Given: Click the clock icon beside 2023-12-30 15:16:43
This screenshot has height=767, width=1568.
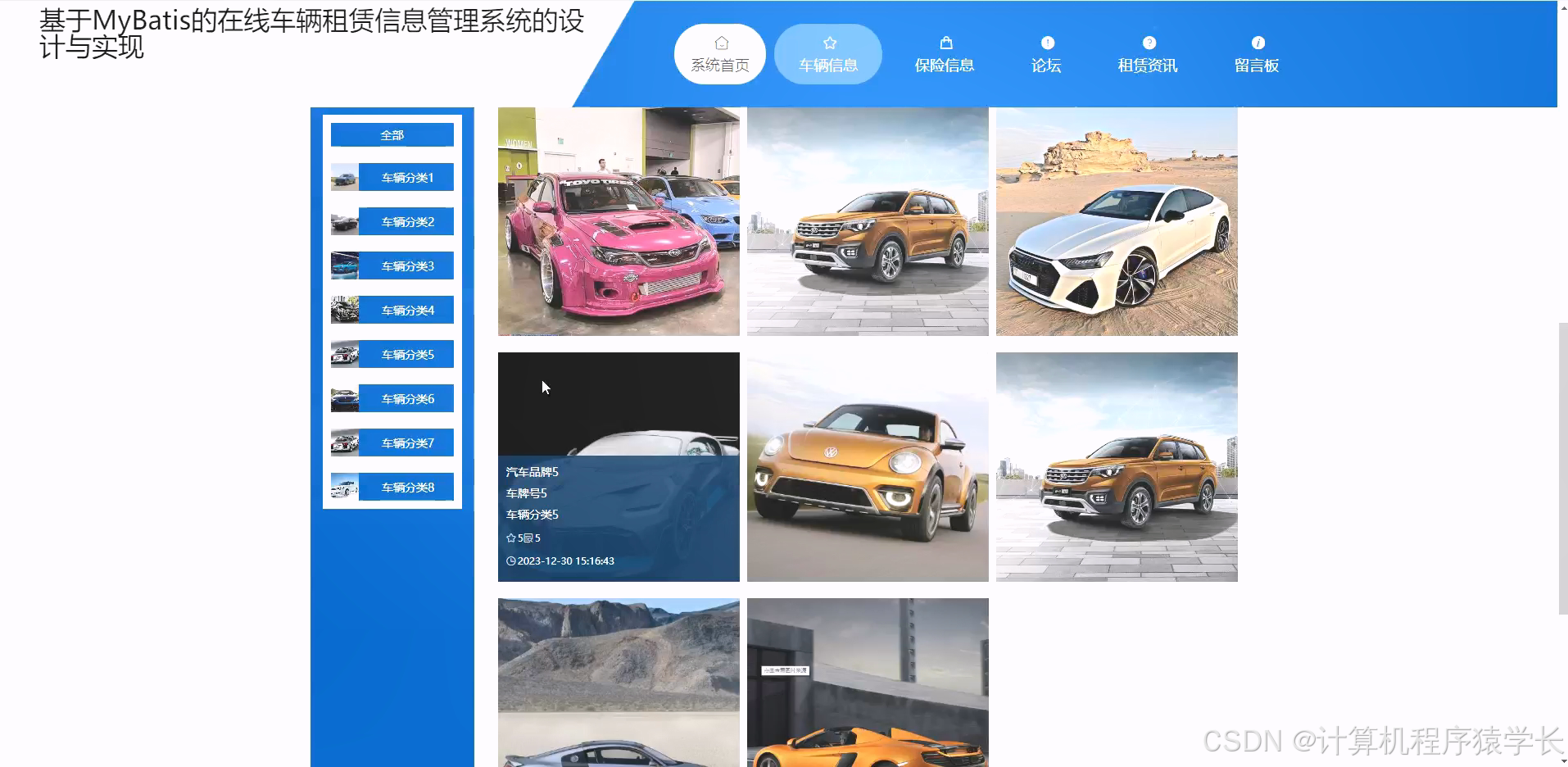Looking at the screenshot, I should [x=511, y=561].
